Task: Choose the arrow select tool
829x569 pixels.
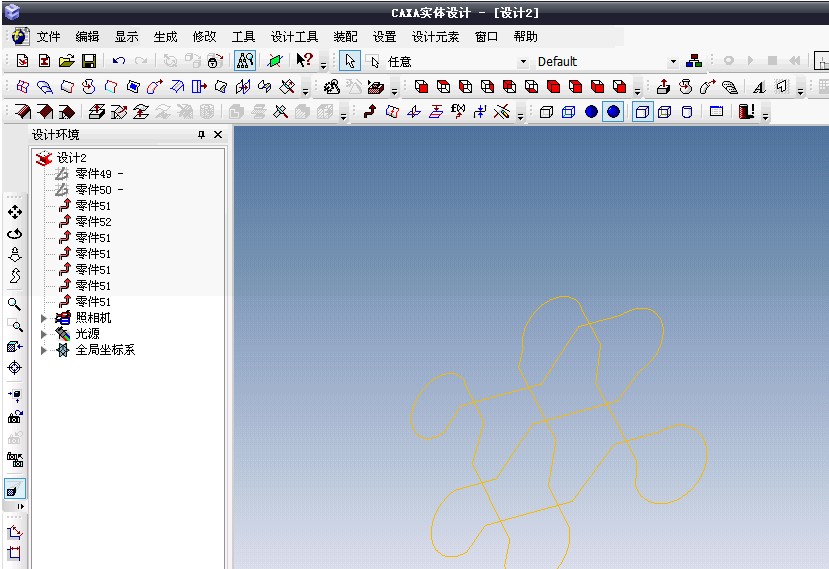Action: (x=350, y=61)
